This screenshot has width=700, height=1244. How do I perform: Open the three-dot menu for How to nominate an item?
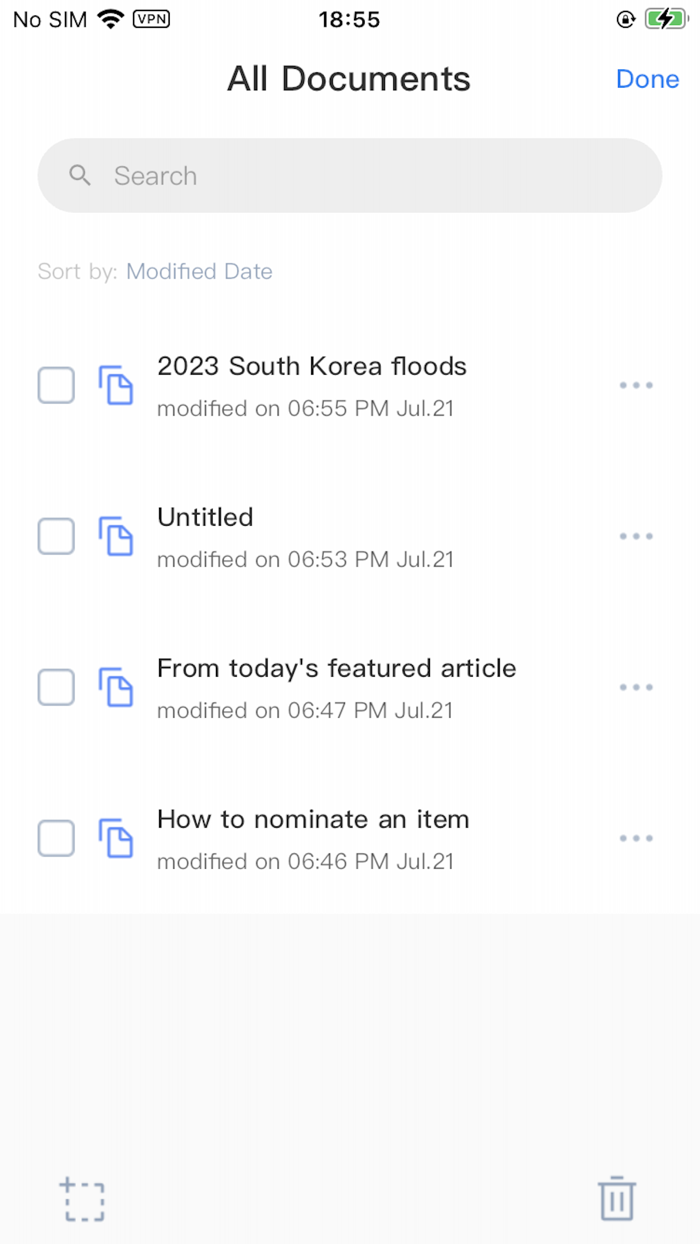point(636,838)
